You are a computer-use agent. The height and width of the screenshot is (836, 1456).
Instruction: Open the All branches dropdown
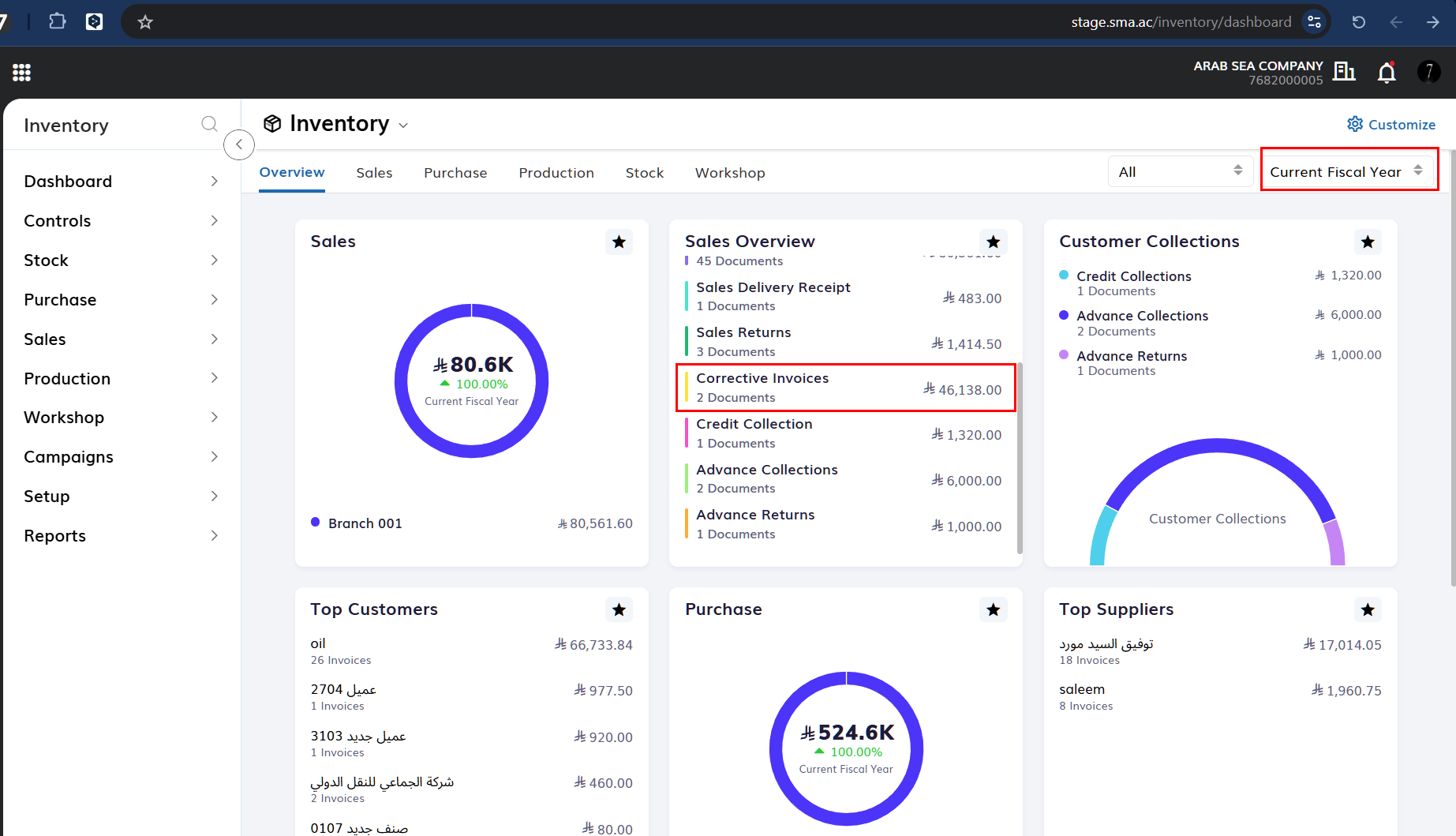(1181, 171)
